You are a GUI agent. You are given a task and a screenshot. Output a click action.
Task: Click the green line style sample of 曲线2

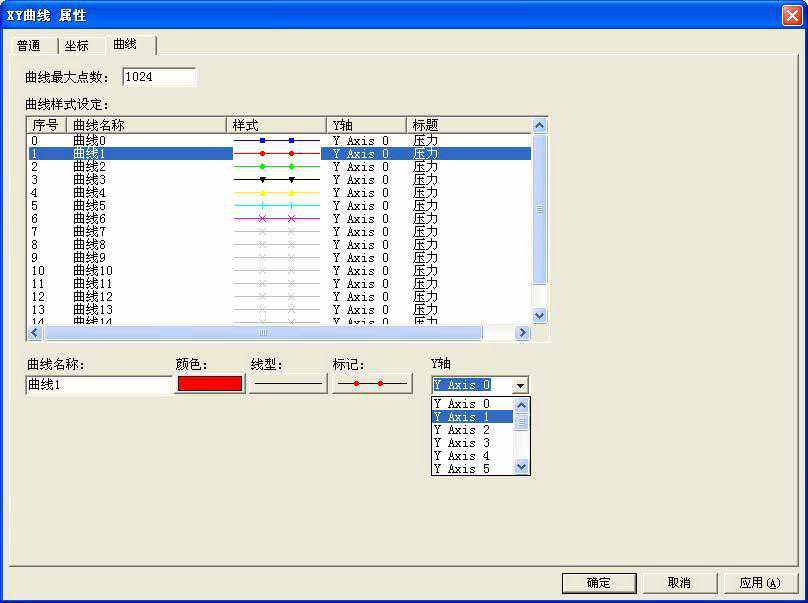click(x=276, y=167)
